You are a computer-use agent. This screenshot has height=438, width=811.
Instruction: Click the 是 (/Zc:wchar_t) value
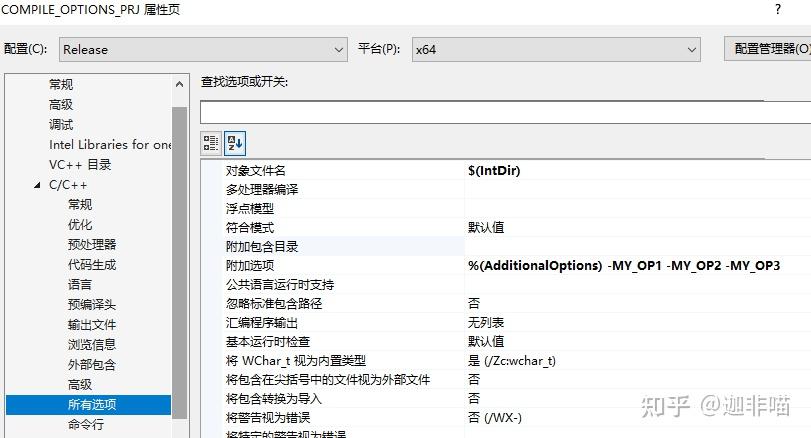[512, 361]
